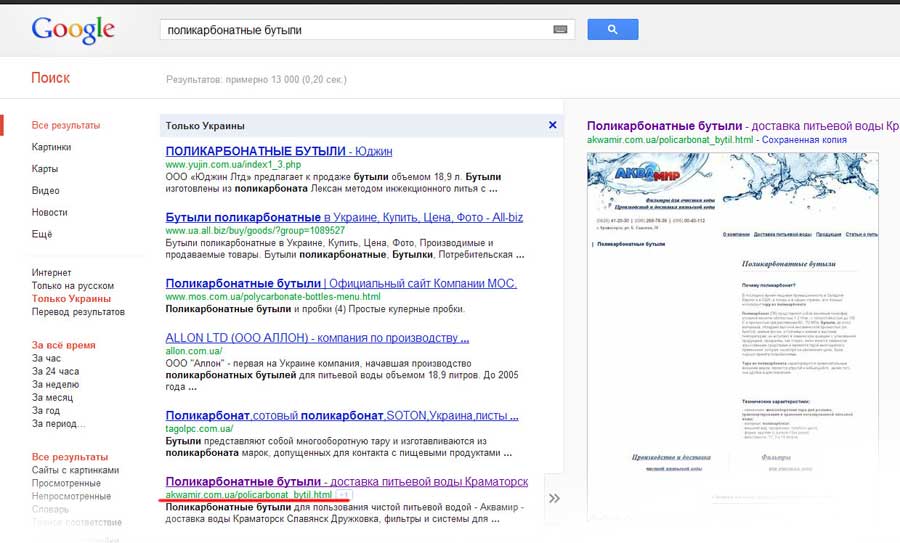The height and width of the screenshot is (543, 900).
Task: Click the Google logo
Action: coord(73,30)
